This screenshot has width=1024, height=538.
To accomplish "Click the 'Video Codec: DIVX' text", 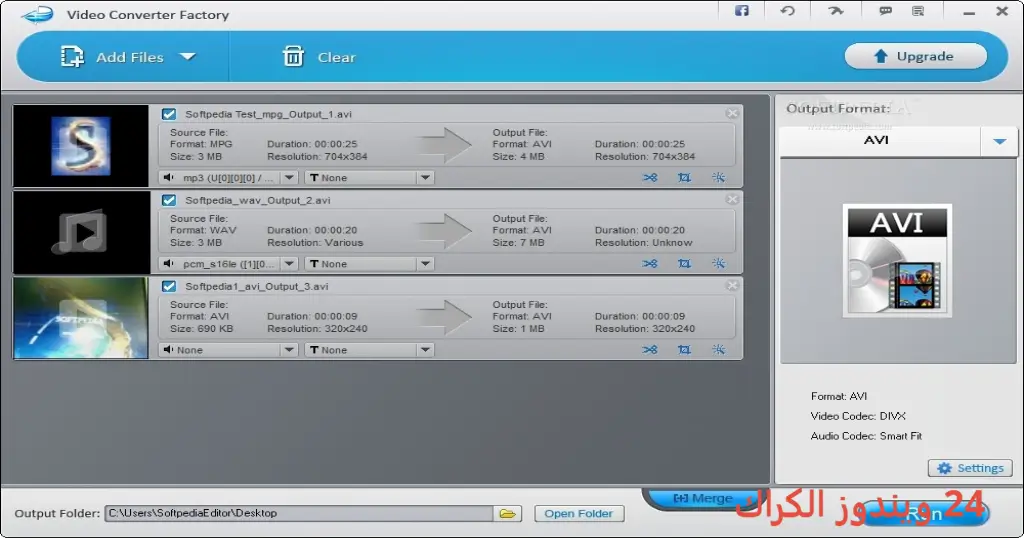I will [x=858, y=416].
